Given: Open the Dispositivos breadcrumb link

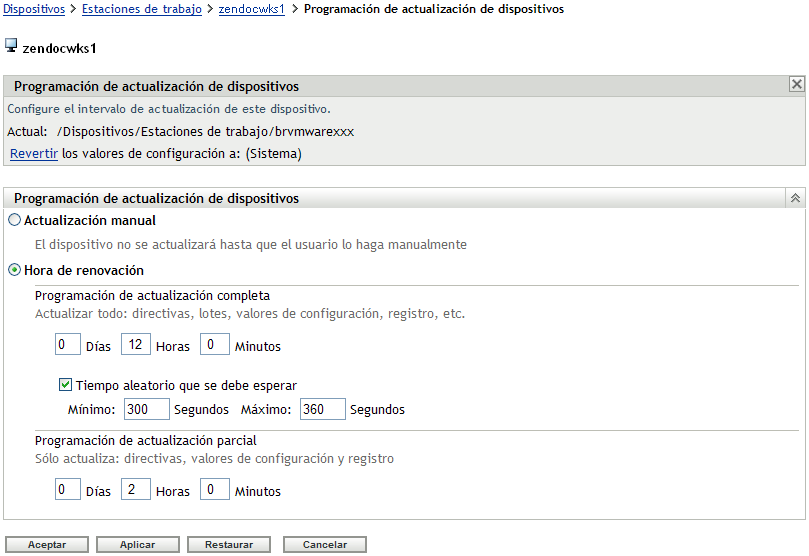Looking at the screenshot, I should point(34,9).
